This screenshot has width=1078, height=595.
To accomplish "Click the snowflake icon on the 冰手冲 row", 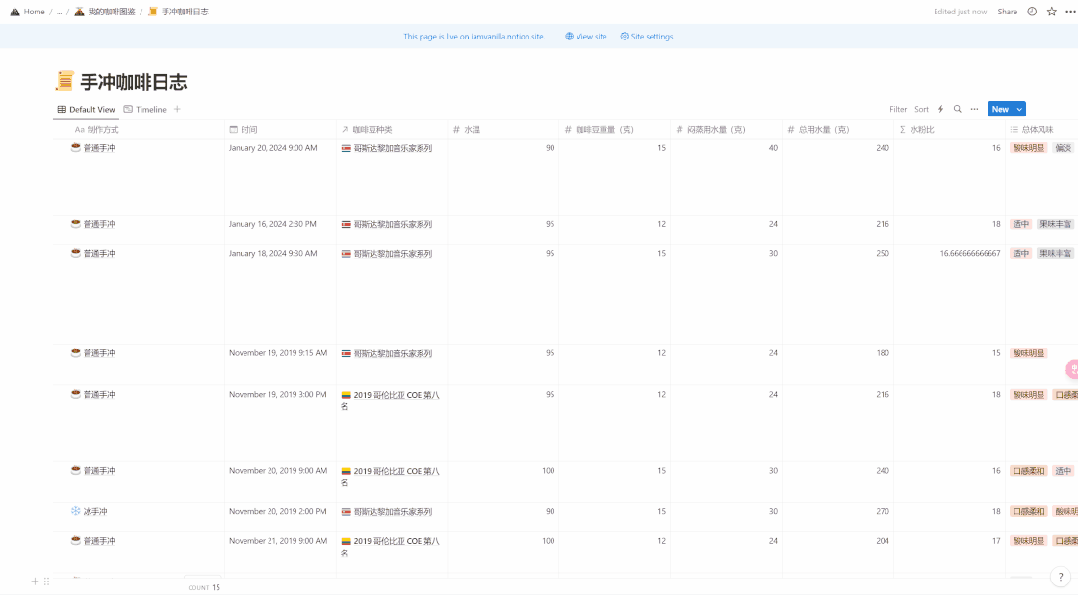I will [76, 511].
